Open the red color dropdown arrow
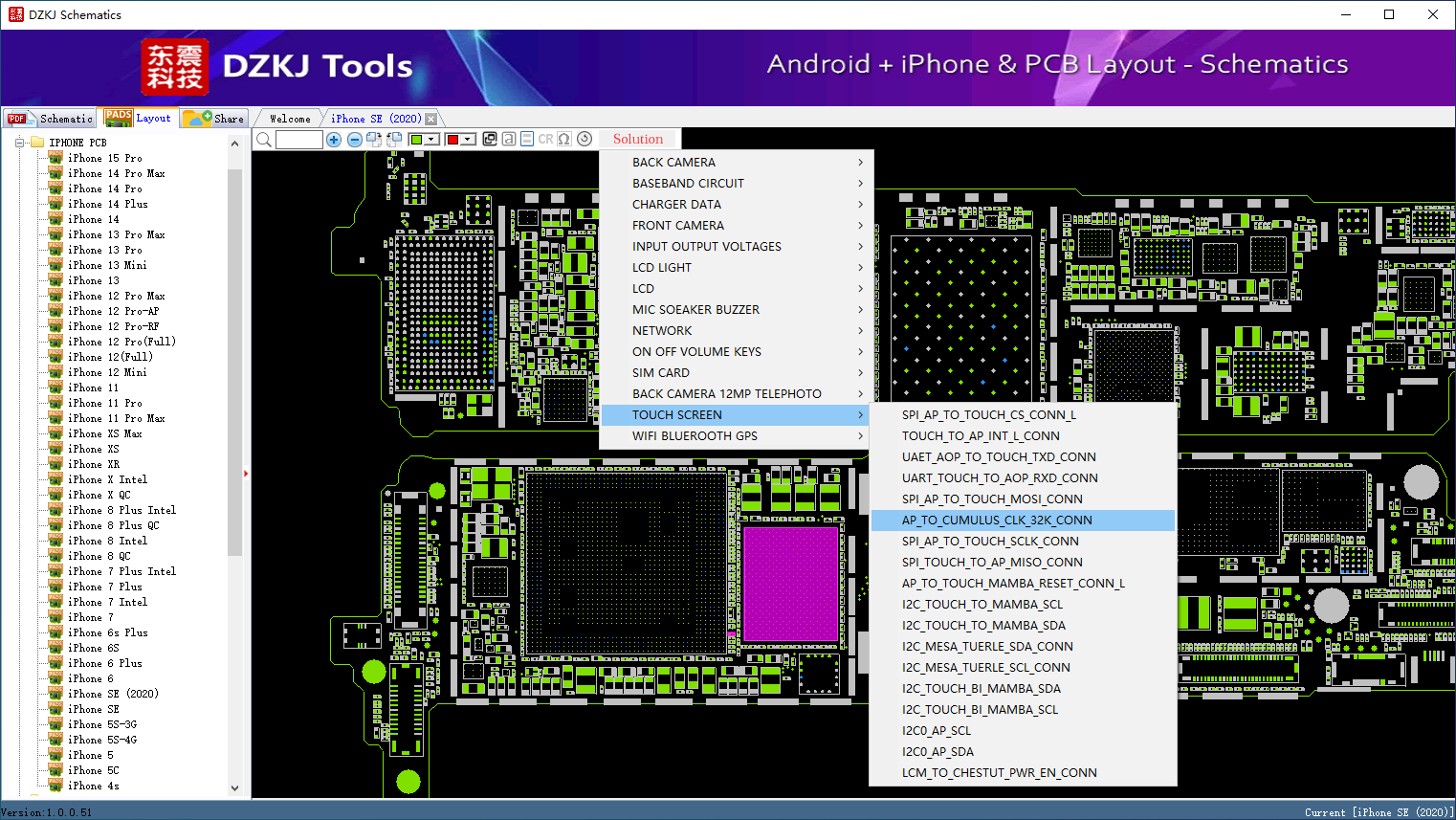 coord(469,140)
